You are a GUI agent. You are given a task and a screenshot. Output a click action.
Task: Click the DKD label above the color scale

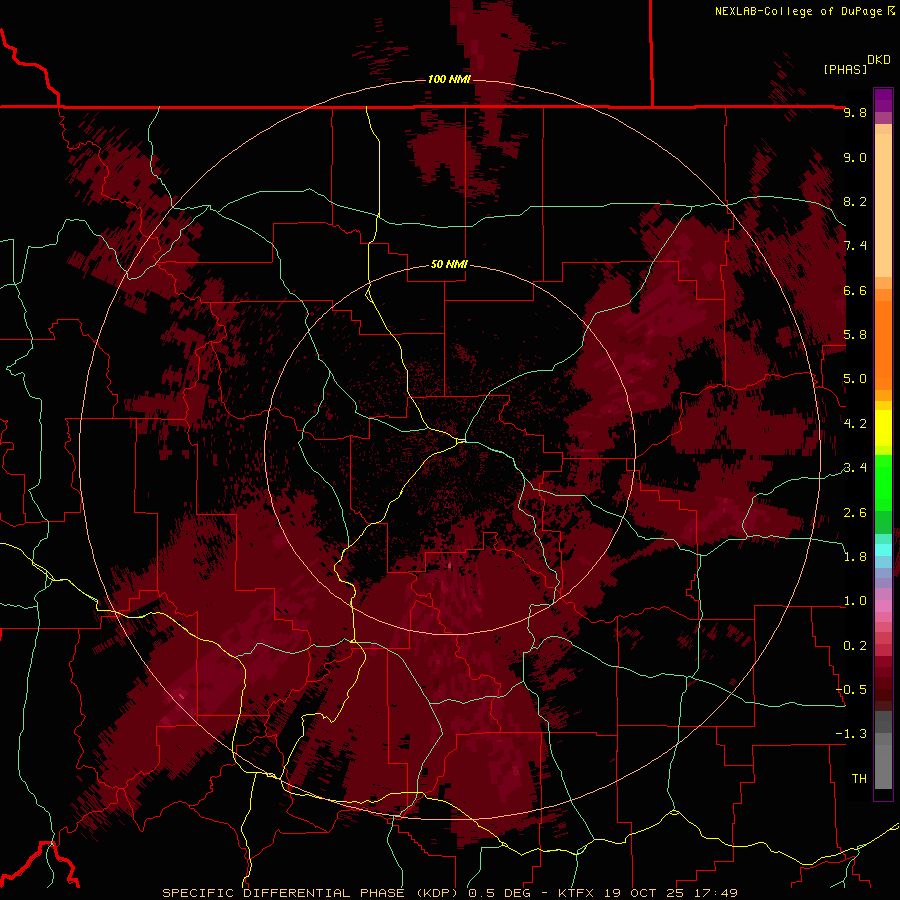[878, 60]
